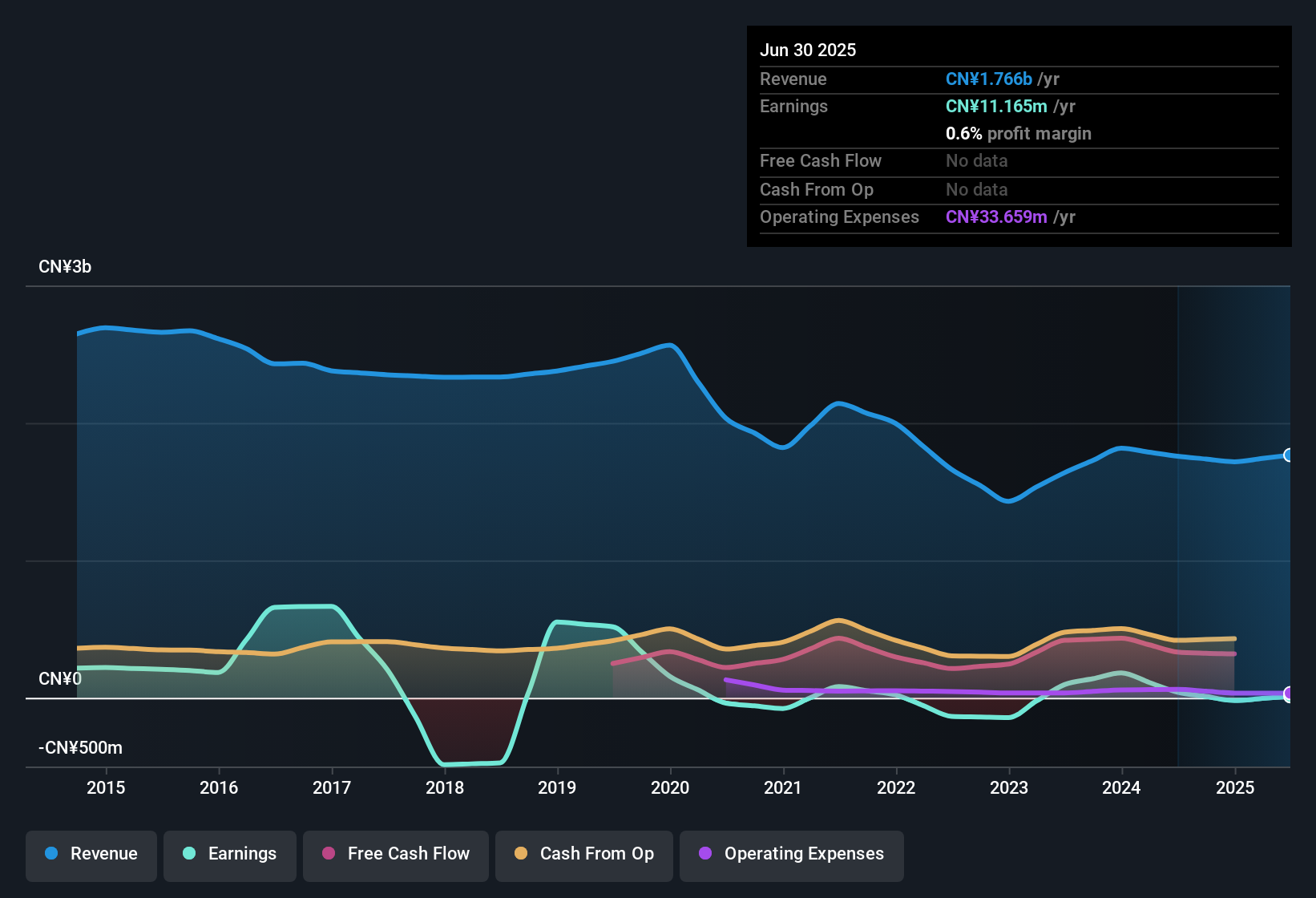Click the Revenue row label in tooltip
1316x898 pixels.
(x=793, y=79)
